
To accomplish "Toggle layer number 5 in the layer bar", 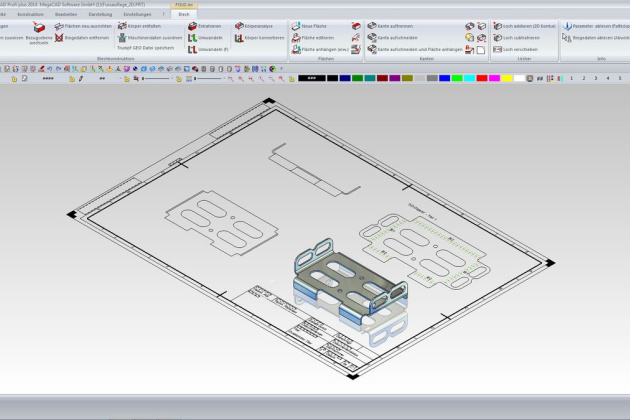I will (x=619, y=78).
